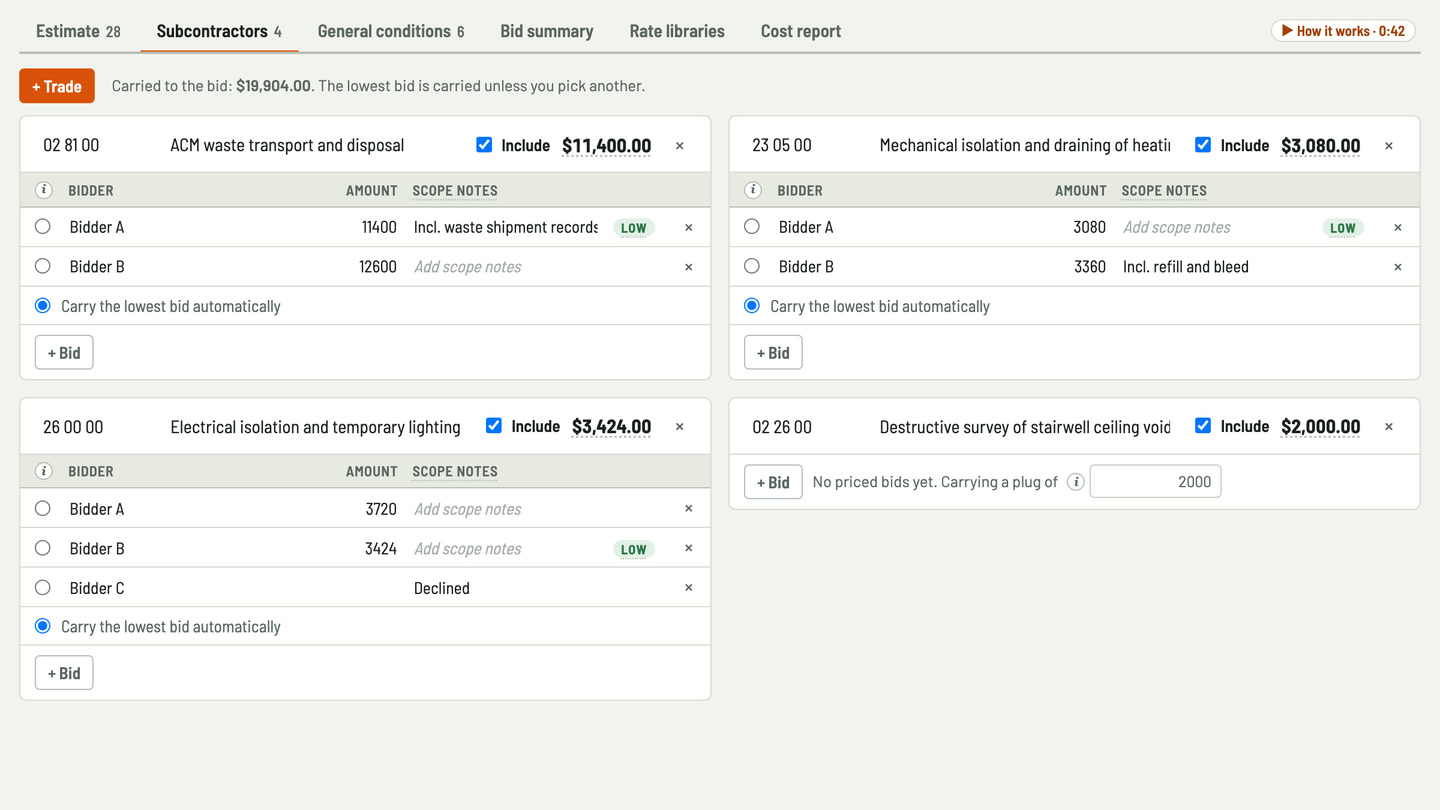Open the Rate libraries tab

click(x=677, y=31)
